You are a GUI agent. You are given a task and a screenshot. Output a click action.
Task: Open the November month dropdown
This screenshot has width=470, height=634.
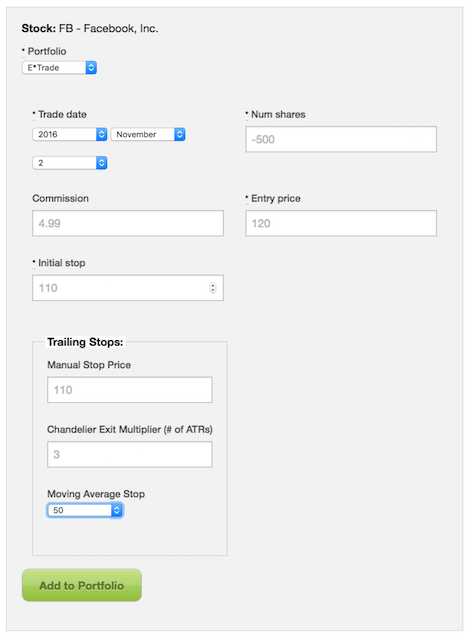[x=148, y=134]
